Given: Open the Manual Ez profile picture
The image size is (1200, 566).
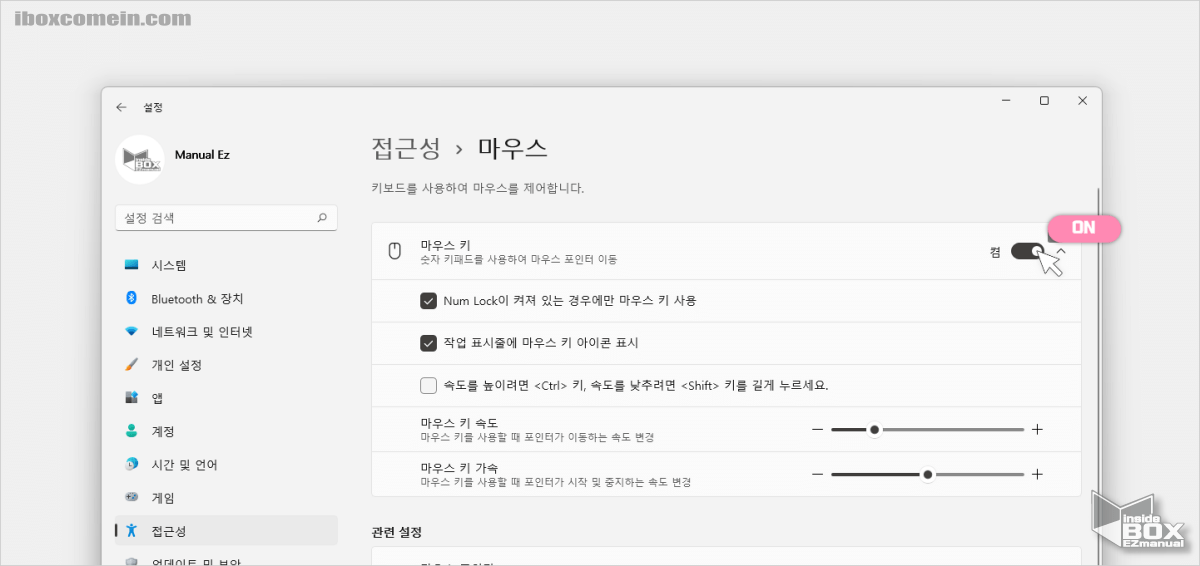Looking at the screenshot, I should tap(140, 159).
